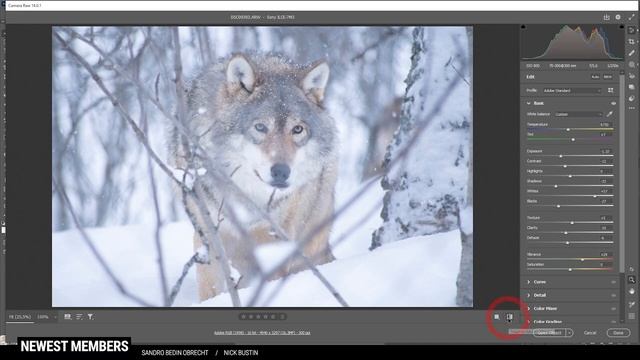The width and height of the screenshot is (640, 360).
Task: Expand the Detail panel
Action: (529, 296)
